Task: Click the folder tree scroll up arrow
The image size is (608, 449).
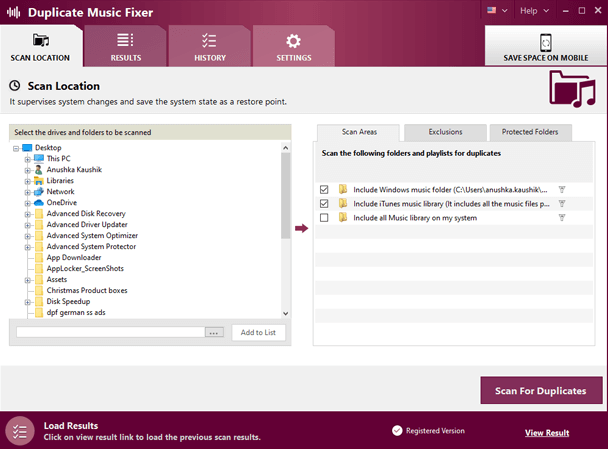Action: (285, 148)
